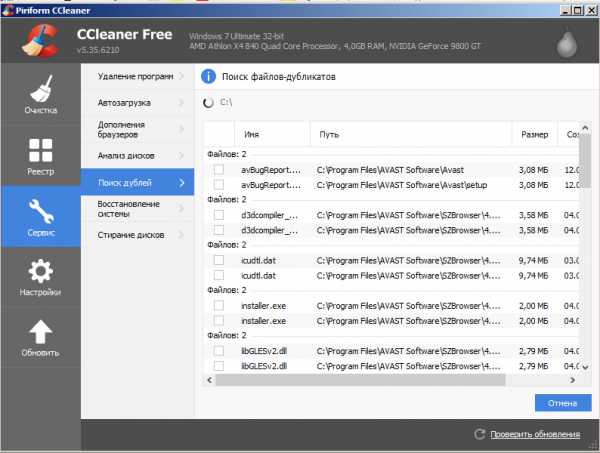
Task: Expand chevron next to Удаление программ
Action: [181, 76]
